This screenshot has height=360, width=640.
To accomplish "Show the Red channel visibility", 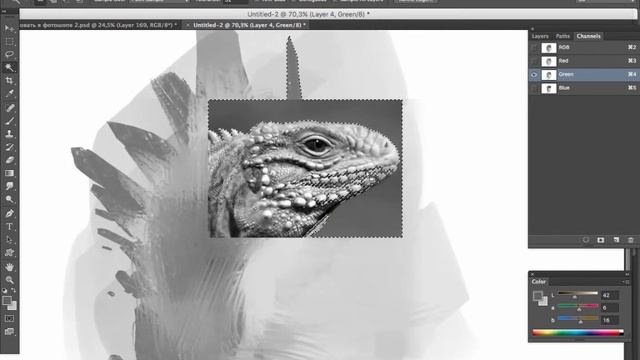I will coord(534,61).
